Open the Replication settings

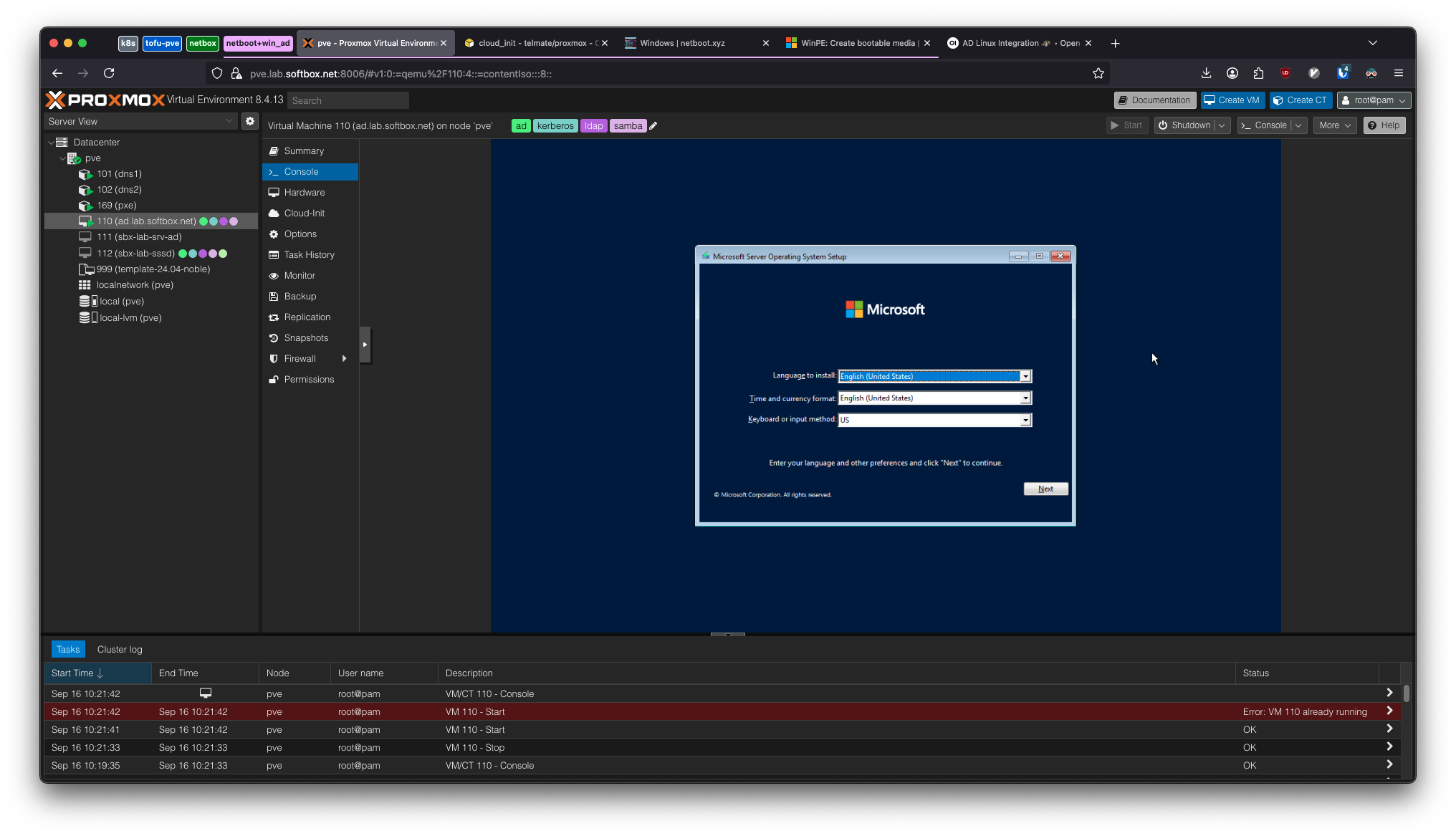[x=307, y=317]
